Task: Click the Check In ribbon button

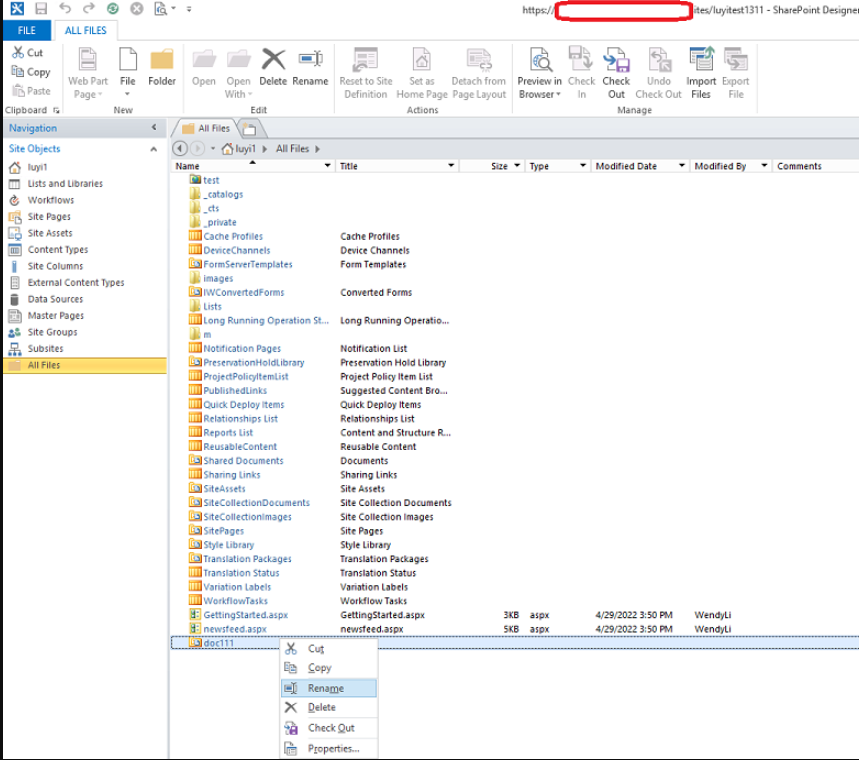Action: click(581, 73)
